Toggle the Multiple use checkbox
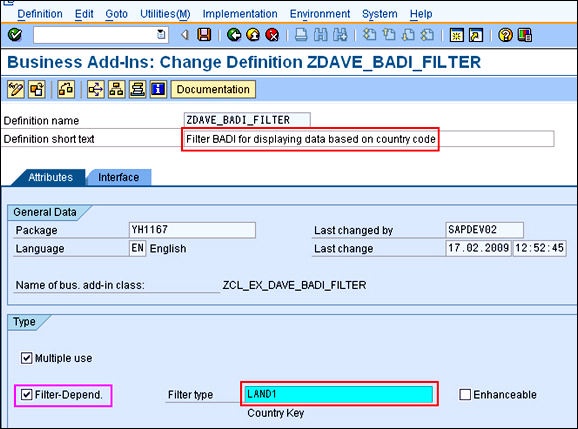The width and height of the screenshot is (578, 429). (26, 358)
